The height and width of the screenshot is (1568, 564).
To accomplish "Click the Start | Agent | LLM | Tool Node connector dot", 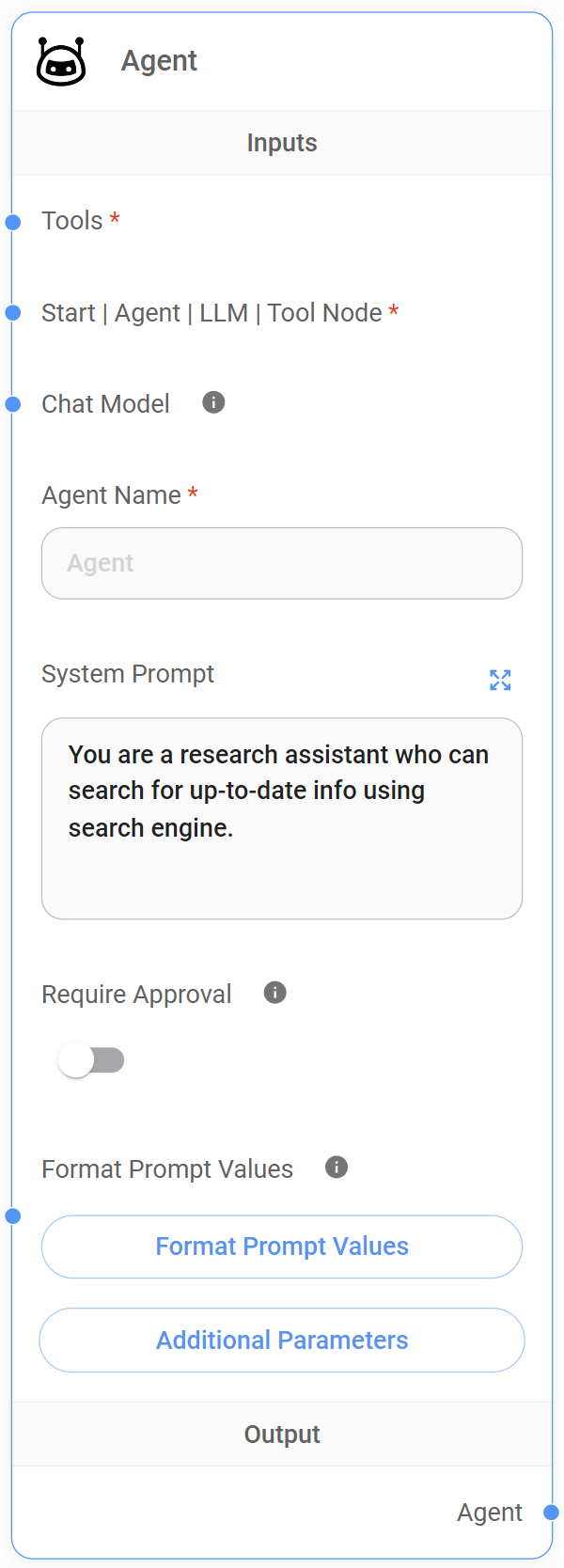I will (x=13, y=313).
